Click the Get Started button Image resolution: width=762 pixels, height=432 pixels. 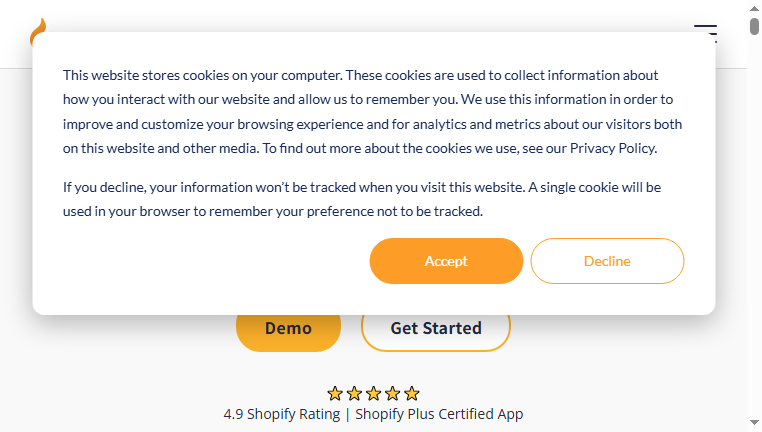tap(436, 328)
